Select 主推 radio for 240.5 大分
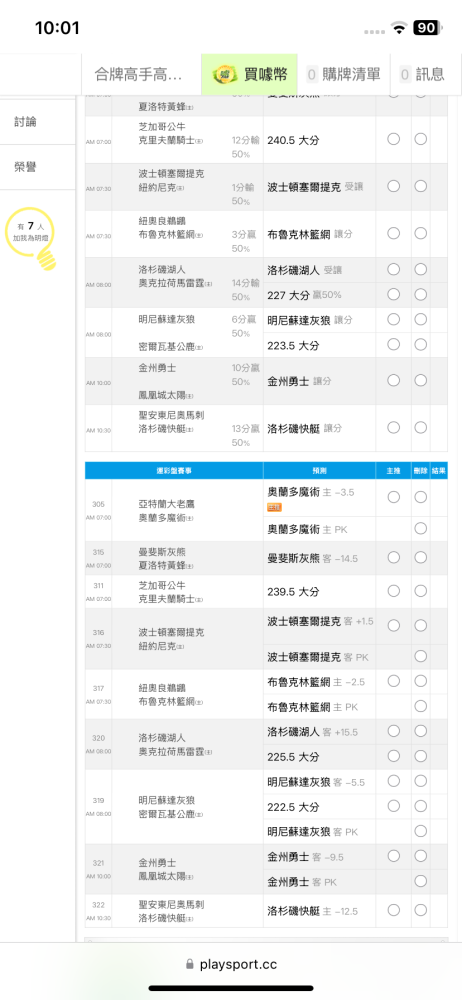The width and height of the screenshot is (462, 1000). pos(394,140)
